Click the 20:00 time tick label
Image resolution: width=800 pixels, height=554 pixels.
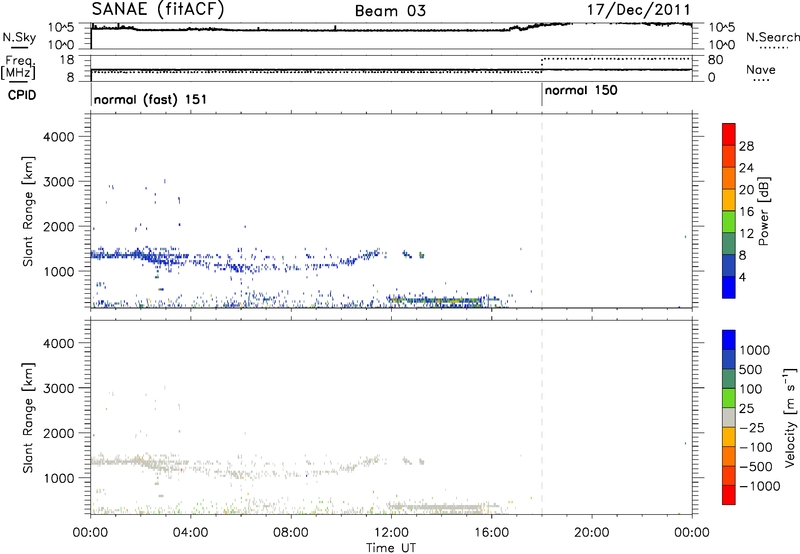click(592, 533)
